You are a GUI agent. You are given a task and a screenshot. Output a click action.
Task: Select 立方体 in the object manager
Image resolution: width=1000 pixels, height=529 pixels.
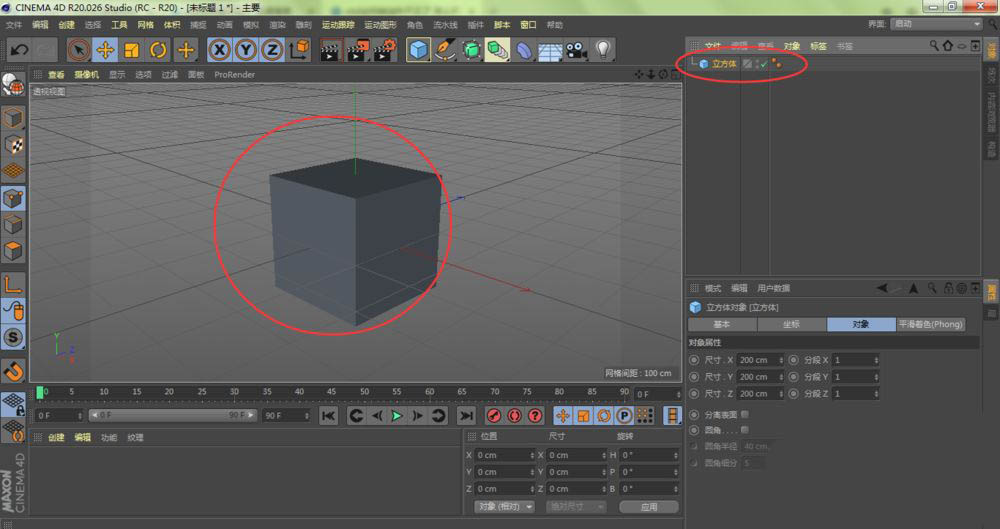click(722, 64)
